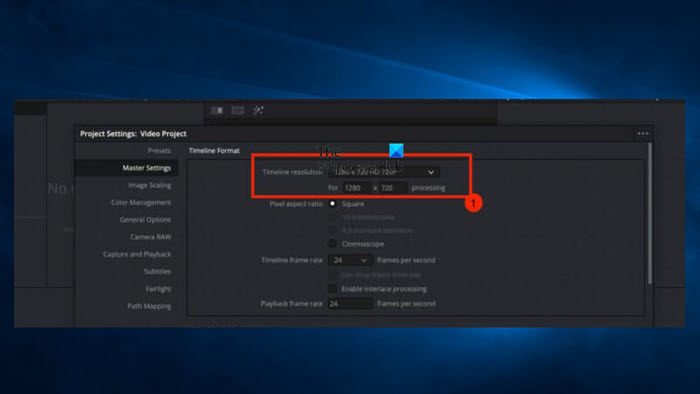Click the Playback frame rate field

pyautogui.click(x=350, y=303)
